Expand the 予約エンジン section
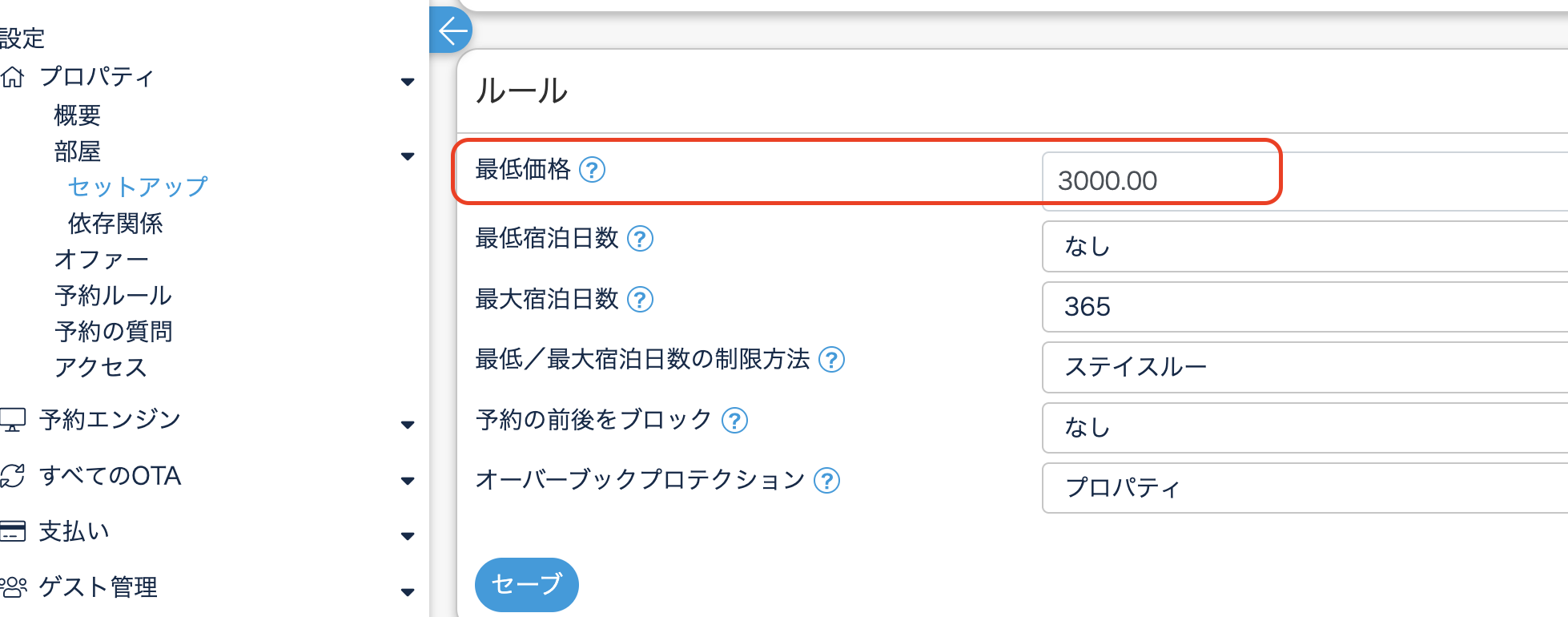Screen dimensions: 1568x617 408,424
